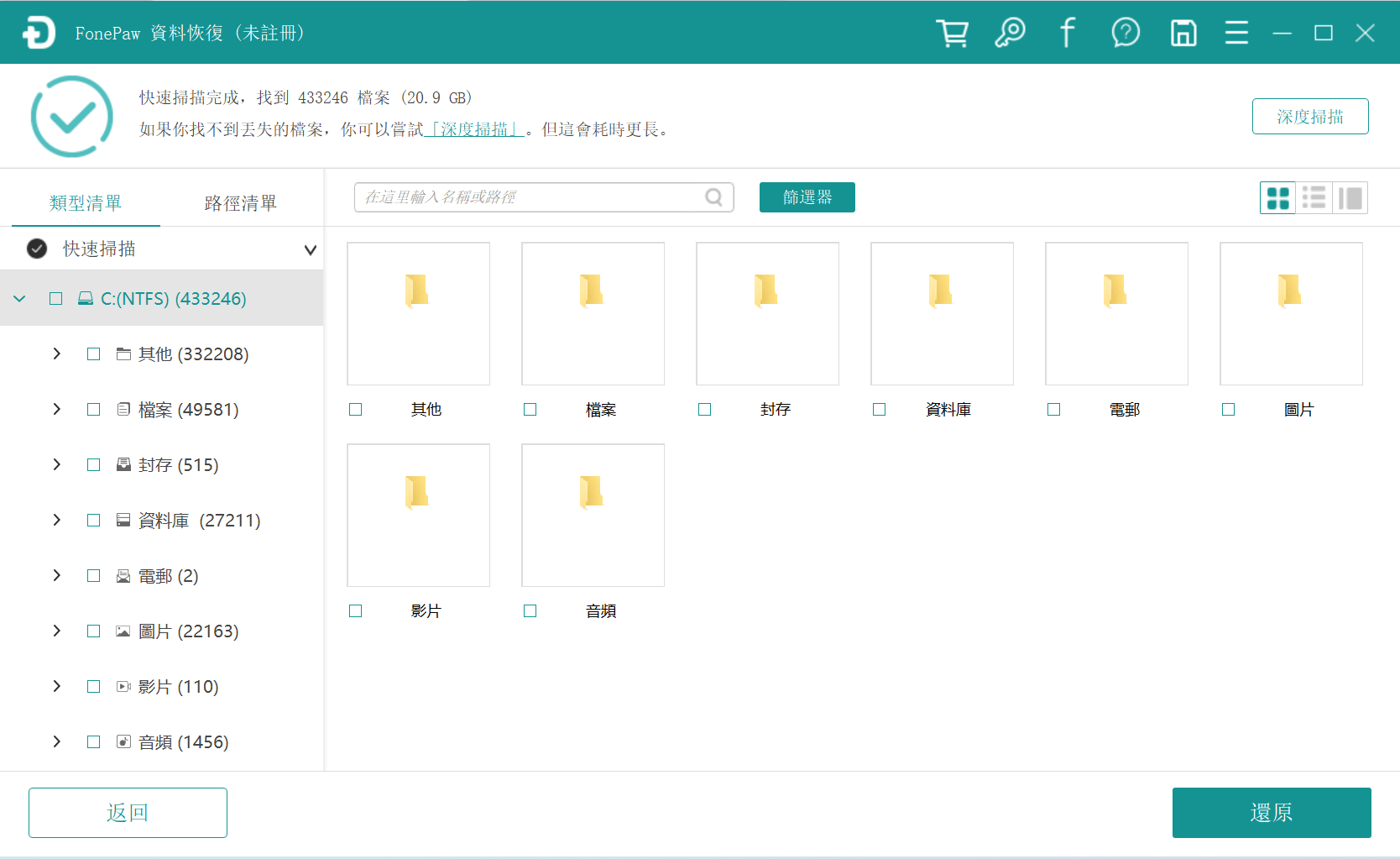Click the search magnifier icon
The width and height of the screenshot is (1400, 859).
(713, 197)
